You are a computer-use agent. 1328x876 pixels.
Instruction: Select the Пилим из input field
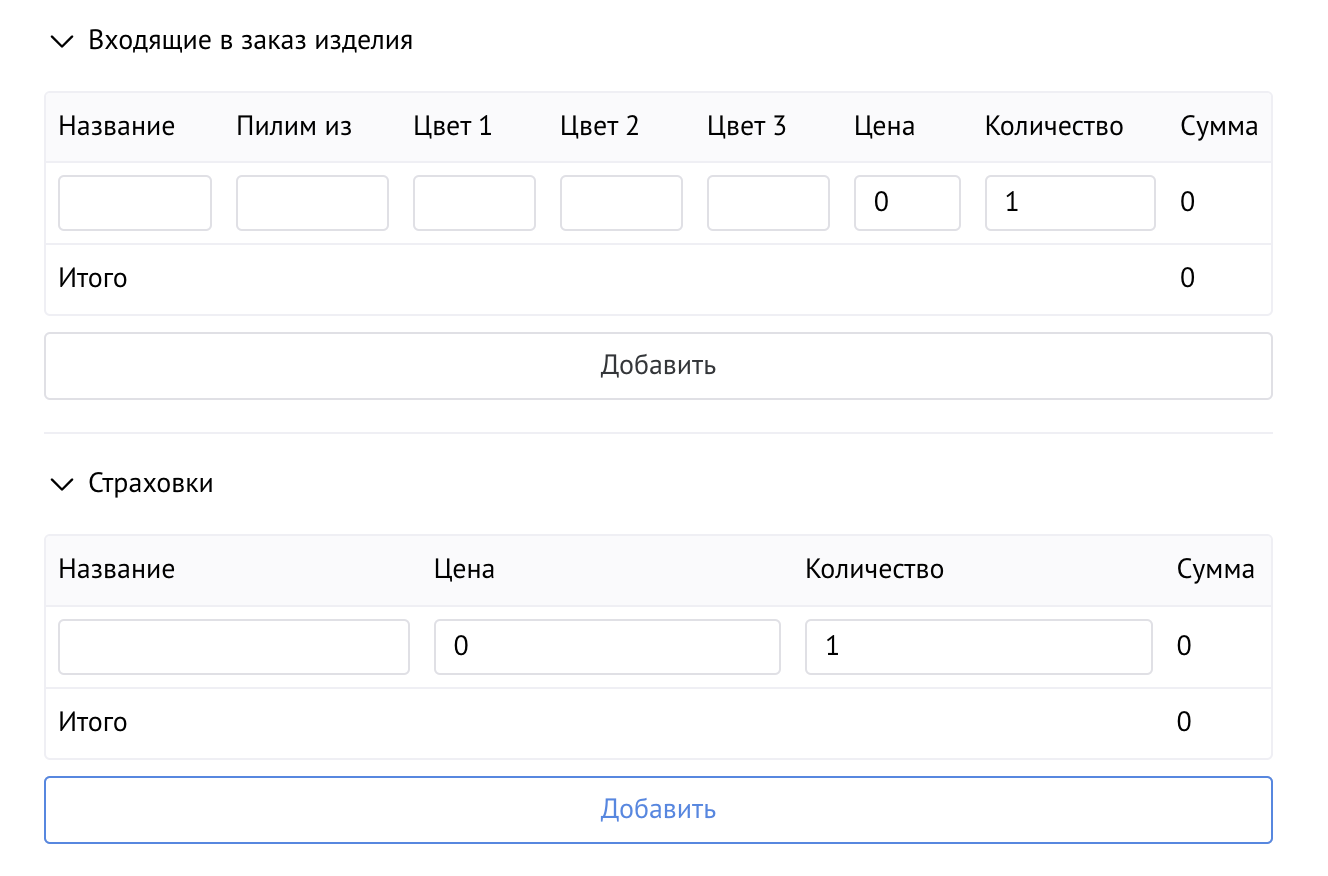pos(312,202)
